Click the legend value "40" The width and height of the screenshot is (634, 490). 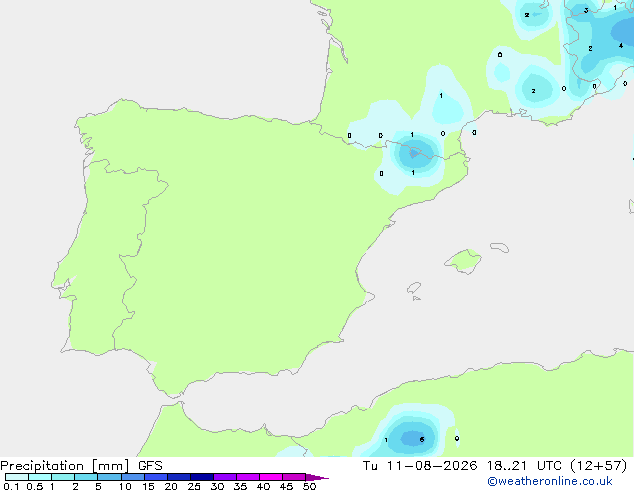pos(263,486)
